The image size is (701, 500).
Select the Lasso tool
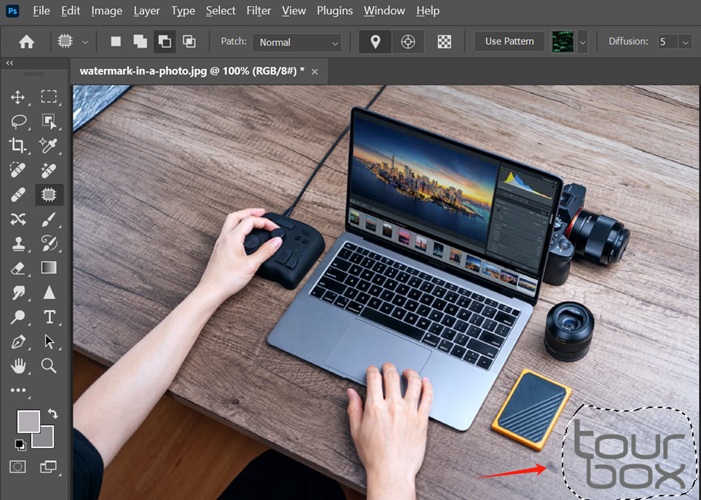pyautogui.click(x=19, y=121)
